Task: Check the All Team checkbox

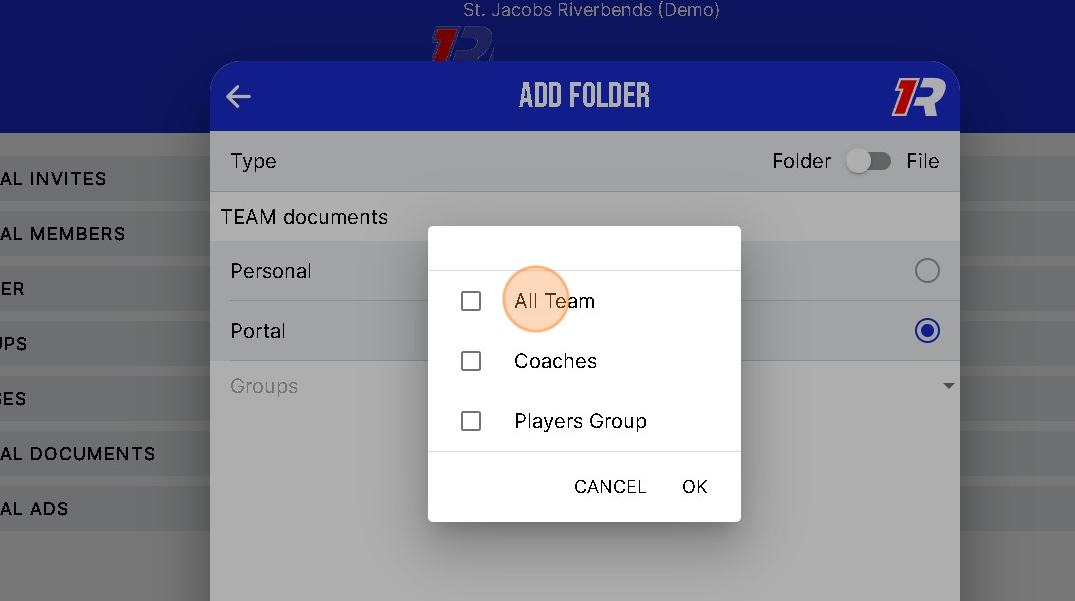Action: coord(471,301)
